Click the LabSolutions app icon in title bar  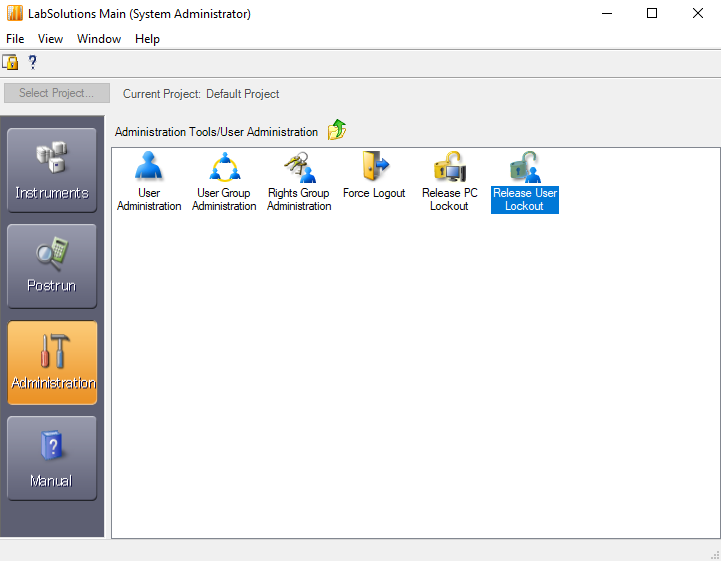[15, 13]
